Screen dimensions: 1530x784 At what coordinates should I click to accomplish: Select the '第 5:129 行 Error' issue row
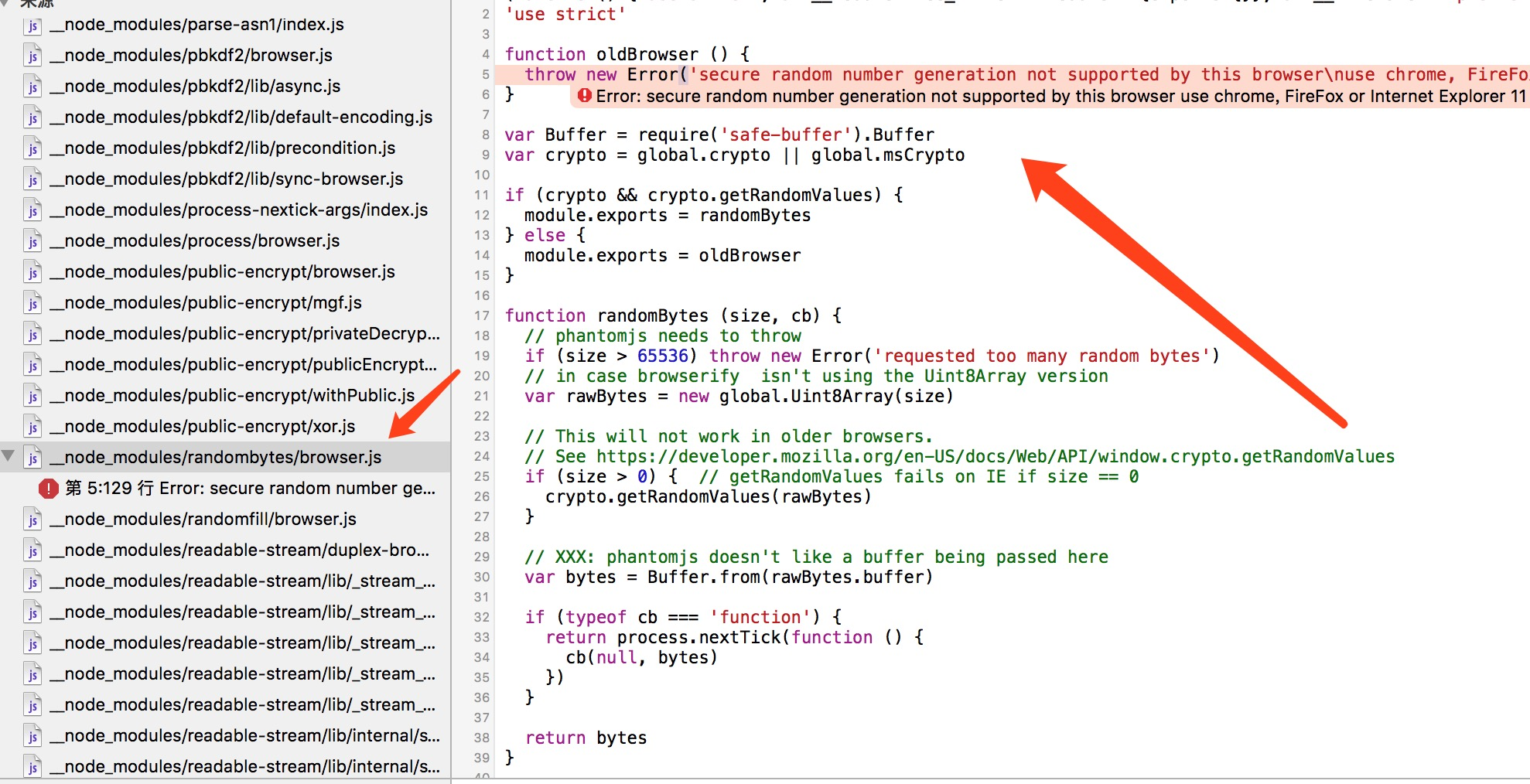tap(225, 489)
